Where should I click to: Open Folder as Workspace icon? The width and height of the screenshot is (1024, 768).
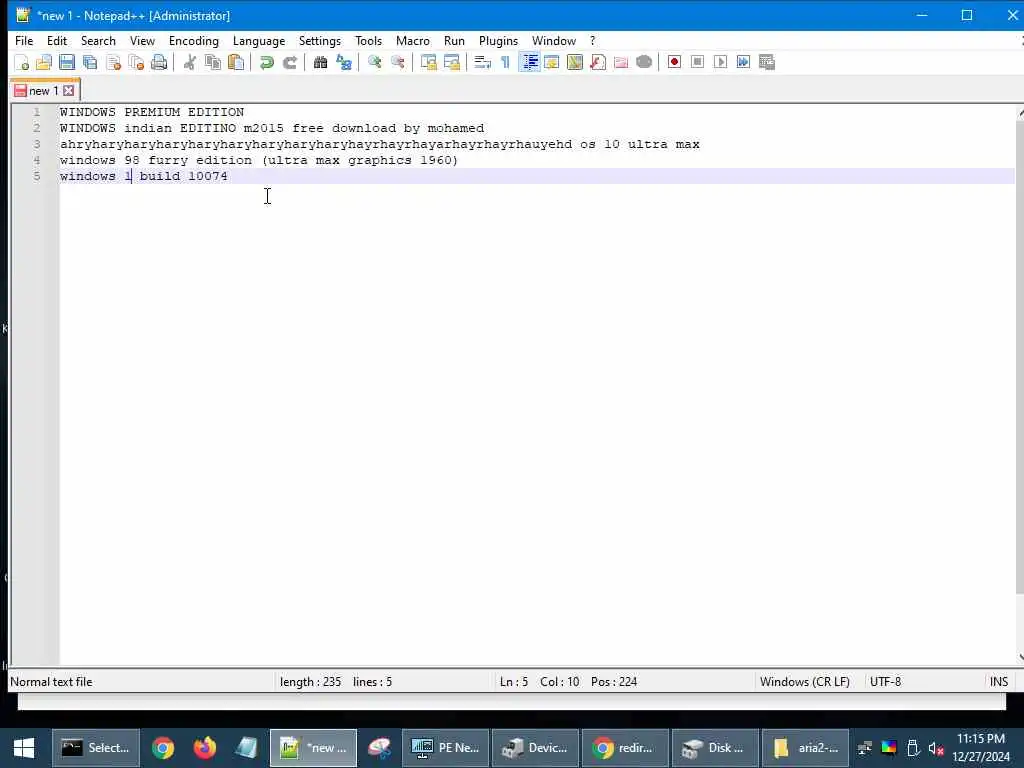coord(621,62)
